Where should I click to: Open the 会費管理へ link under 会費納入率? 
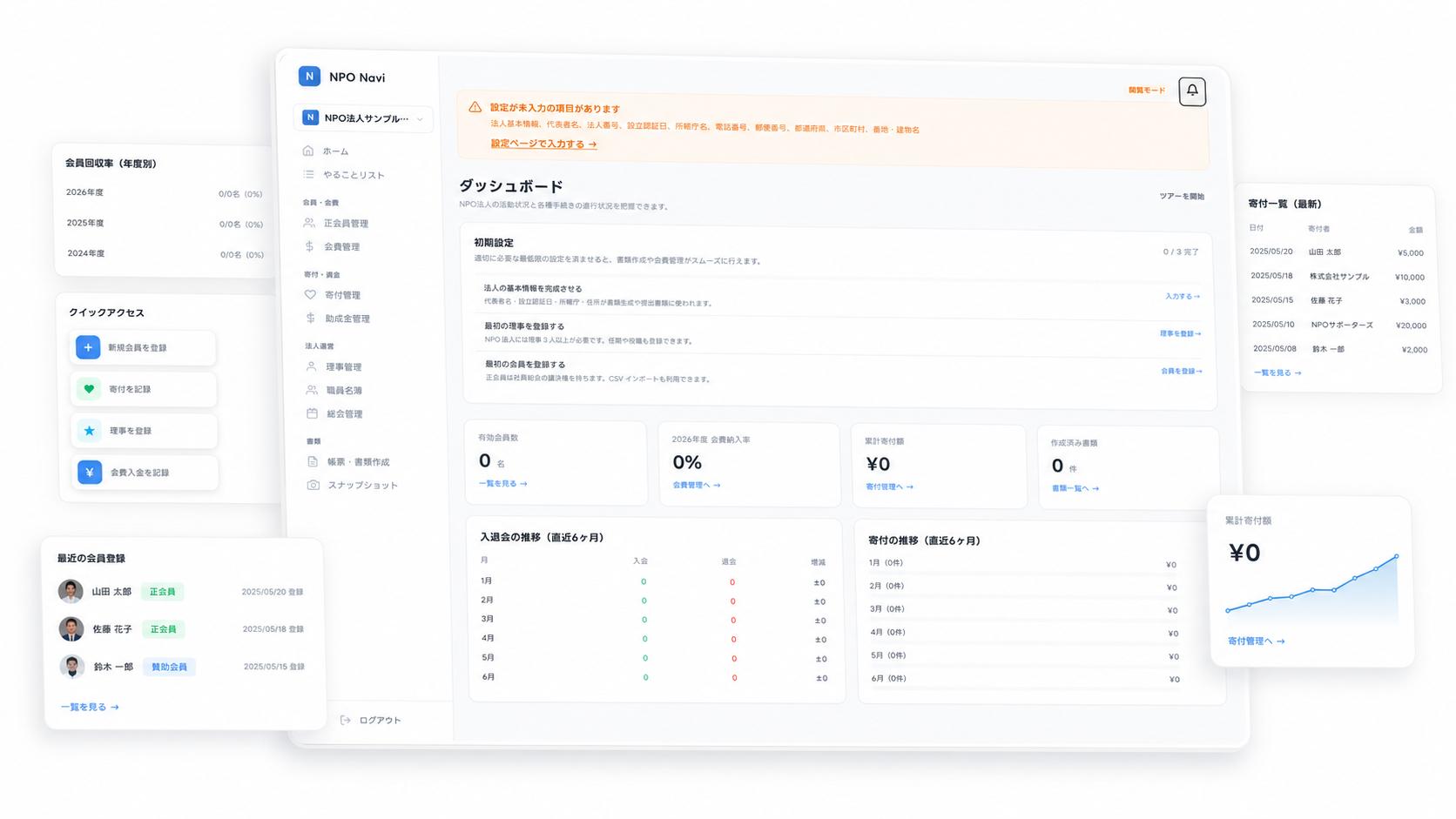697,485
